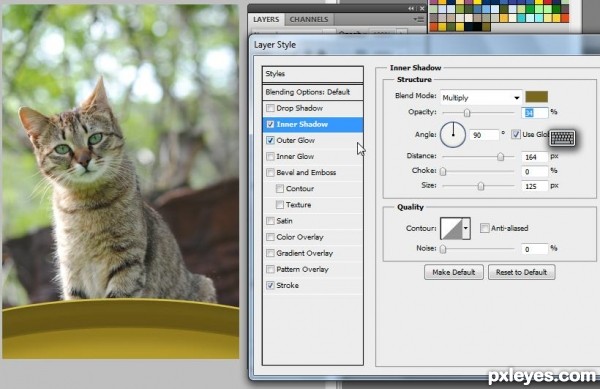600x389 pixels.
Task: Select the Inner Shadow settings row
Action: [x=313, y=124]
